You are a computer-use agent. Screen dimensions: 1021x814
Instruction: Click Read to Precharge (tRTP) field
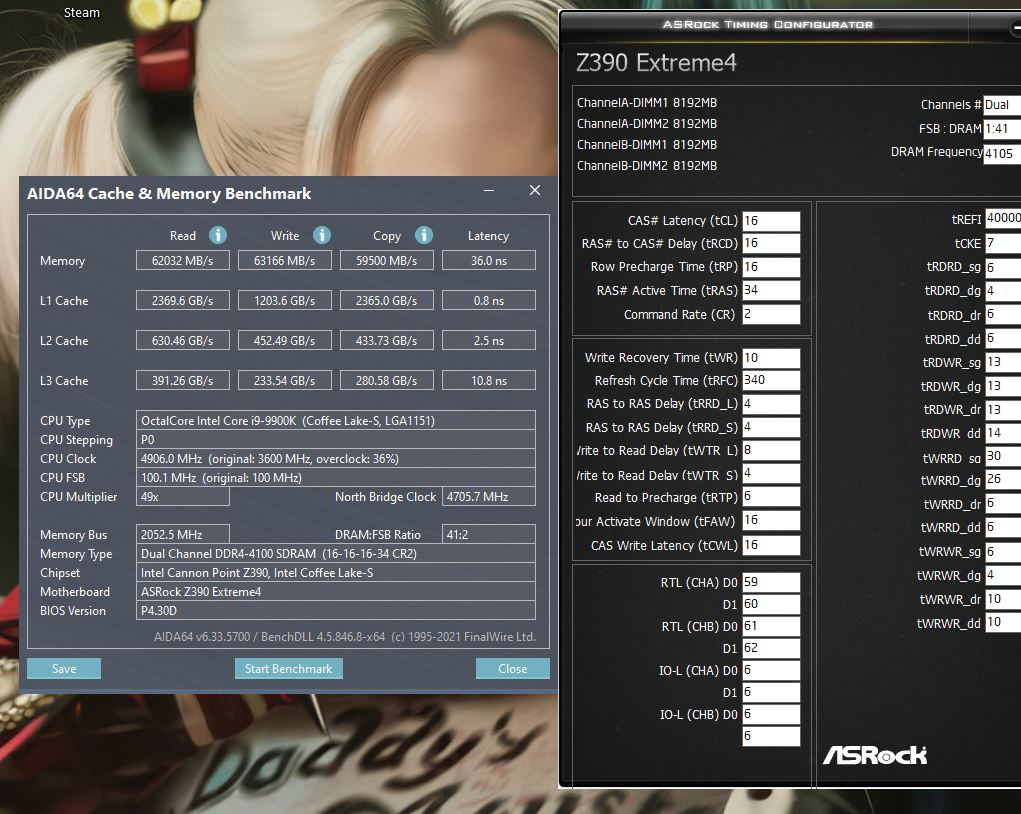(771, 497)
